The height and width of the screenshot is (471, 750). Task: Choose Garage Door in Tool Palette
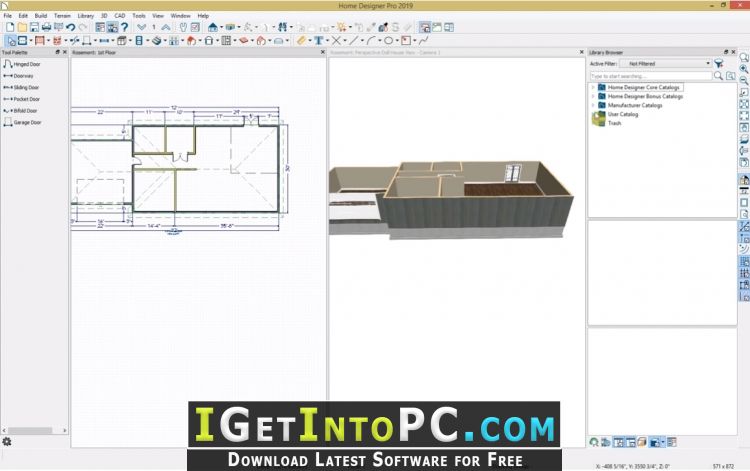pyautogui.click(x=22, y=122)
